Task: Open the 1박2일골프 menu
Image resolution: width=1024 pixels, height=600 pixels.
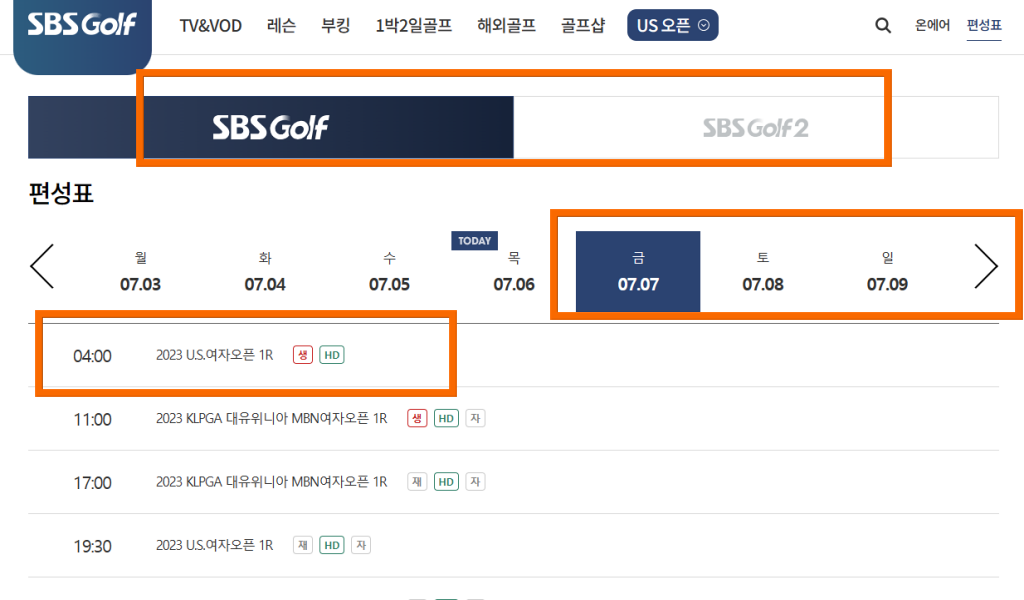Action: click(413, 25)
